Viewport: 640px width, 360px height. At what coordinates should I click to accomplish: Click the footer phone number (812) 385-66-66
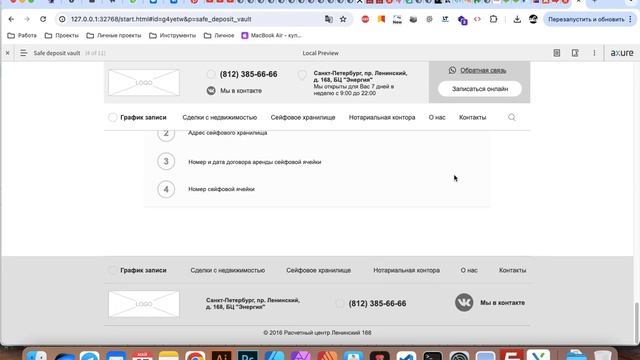[377, 304]
